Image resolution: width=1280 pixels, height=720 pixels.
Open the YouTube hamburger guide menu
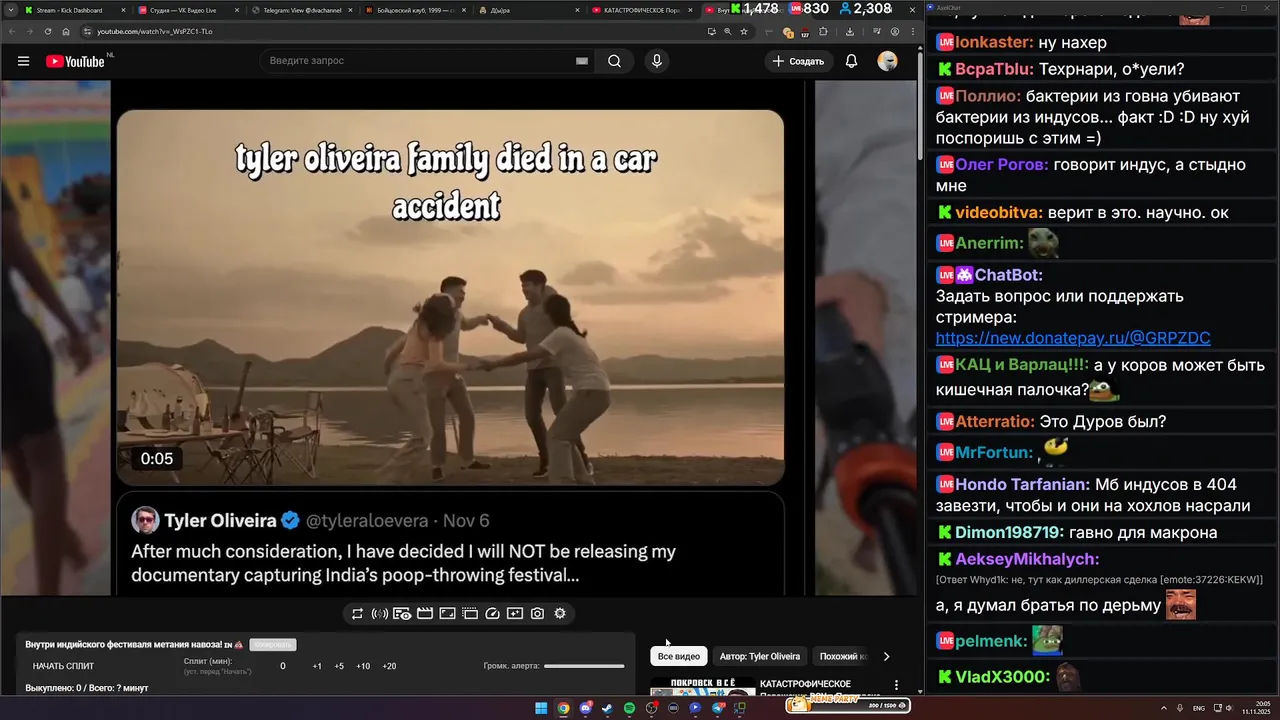pos(23,61)
